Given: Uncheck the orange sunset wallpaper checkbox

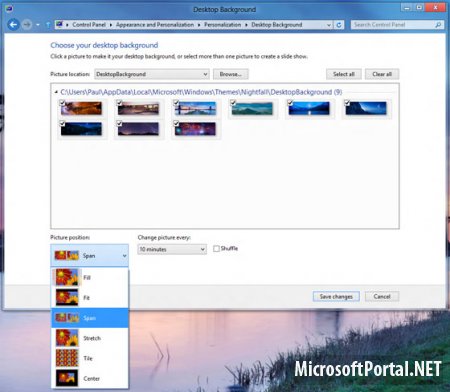Looking at the screenshot, I should pyautogui.click(x=62, y=103).
